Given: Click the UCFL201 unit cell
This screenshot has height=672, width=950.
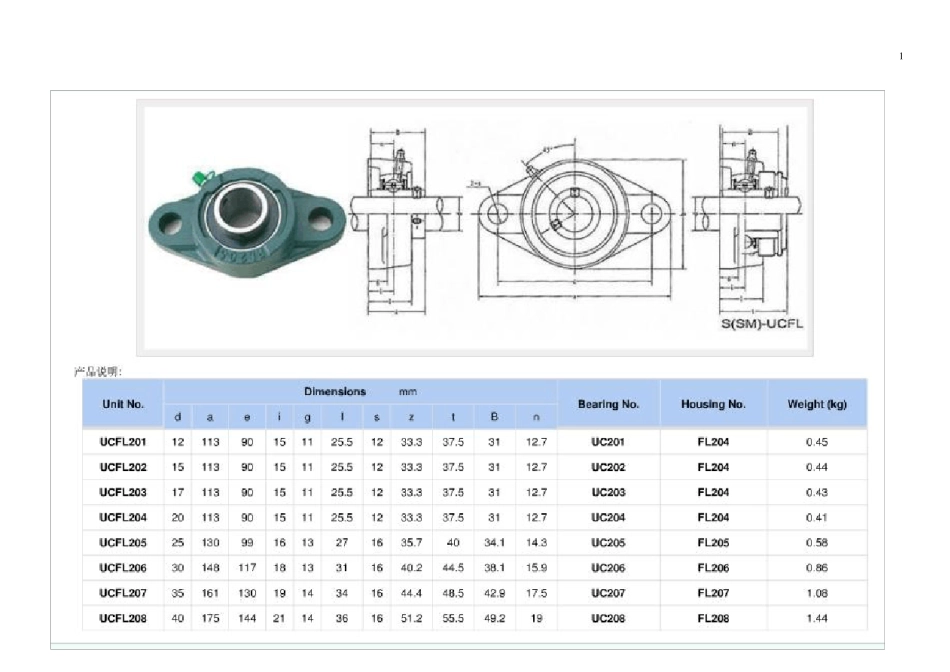Looking at the screenshot, I should pos(123,442).
